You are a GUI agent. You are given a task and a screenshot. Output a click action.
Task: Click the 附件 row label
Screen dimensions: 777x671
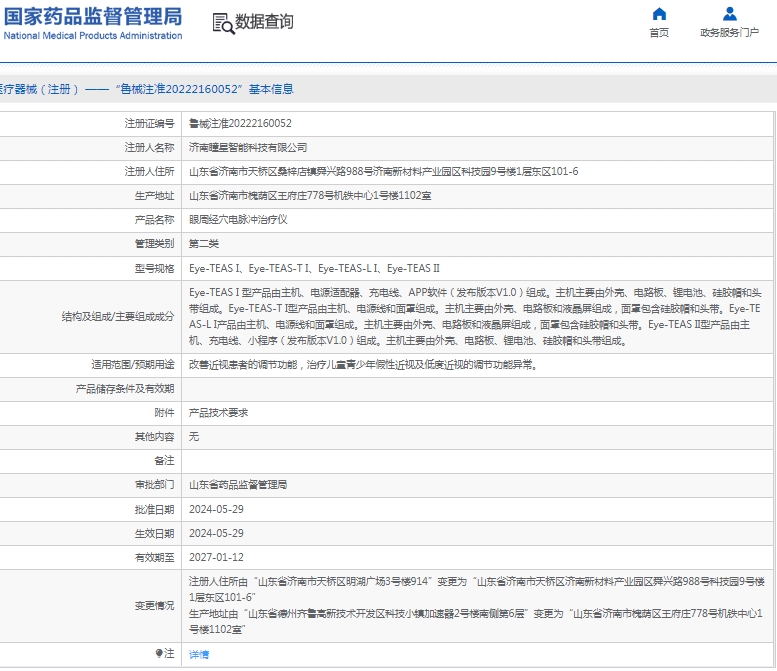pyautogui.click(x=164, y=413)
